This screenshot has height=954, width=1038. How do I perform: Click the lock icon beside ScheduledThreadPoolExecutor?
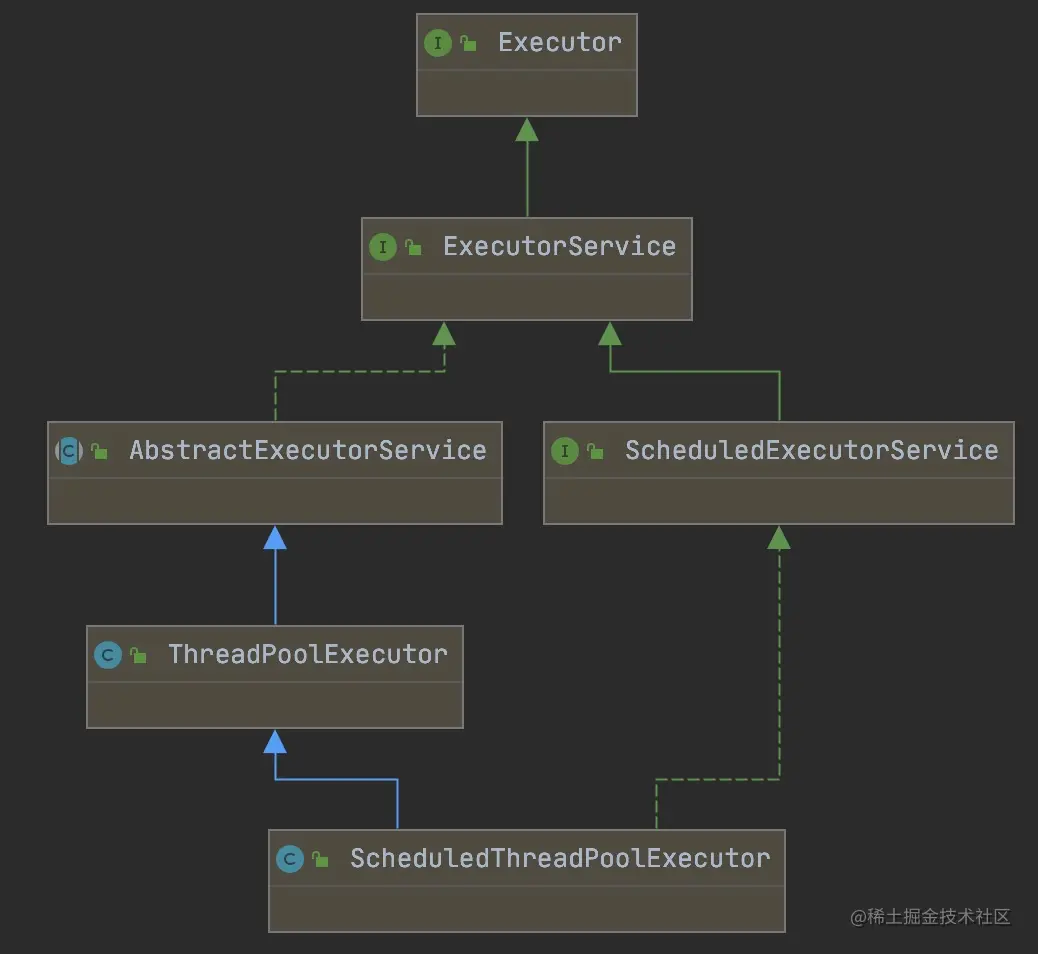(x=320, y=860)
